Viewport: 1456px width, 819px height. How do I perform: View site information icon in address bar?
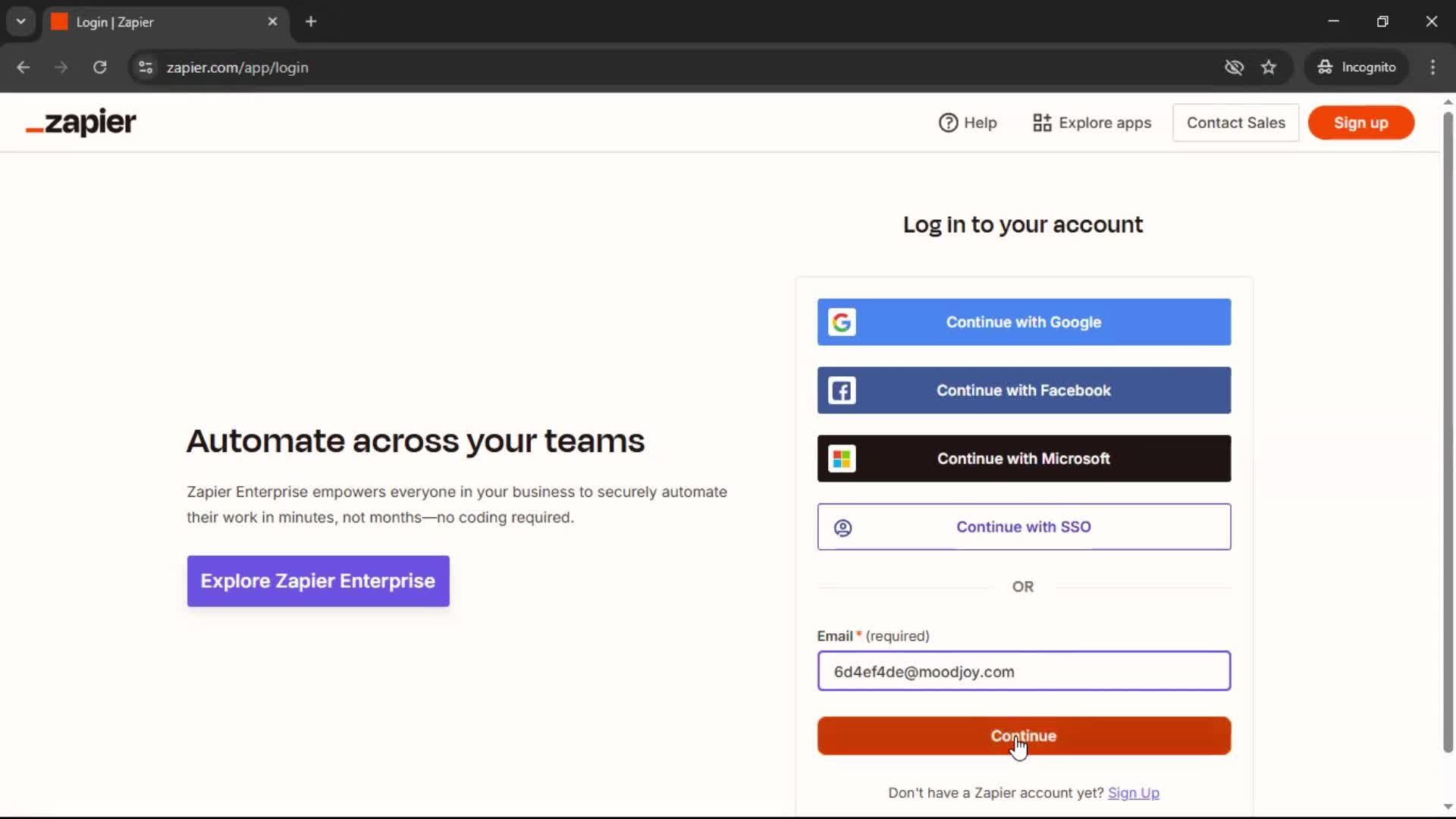[x=146, y=67]
